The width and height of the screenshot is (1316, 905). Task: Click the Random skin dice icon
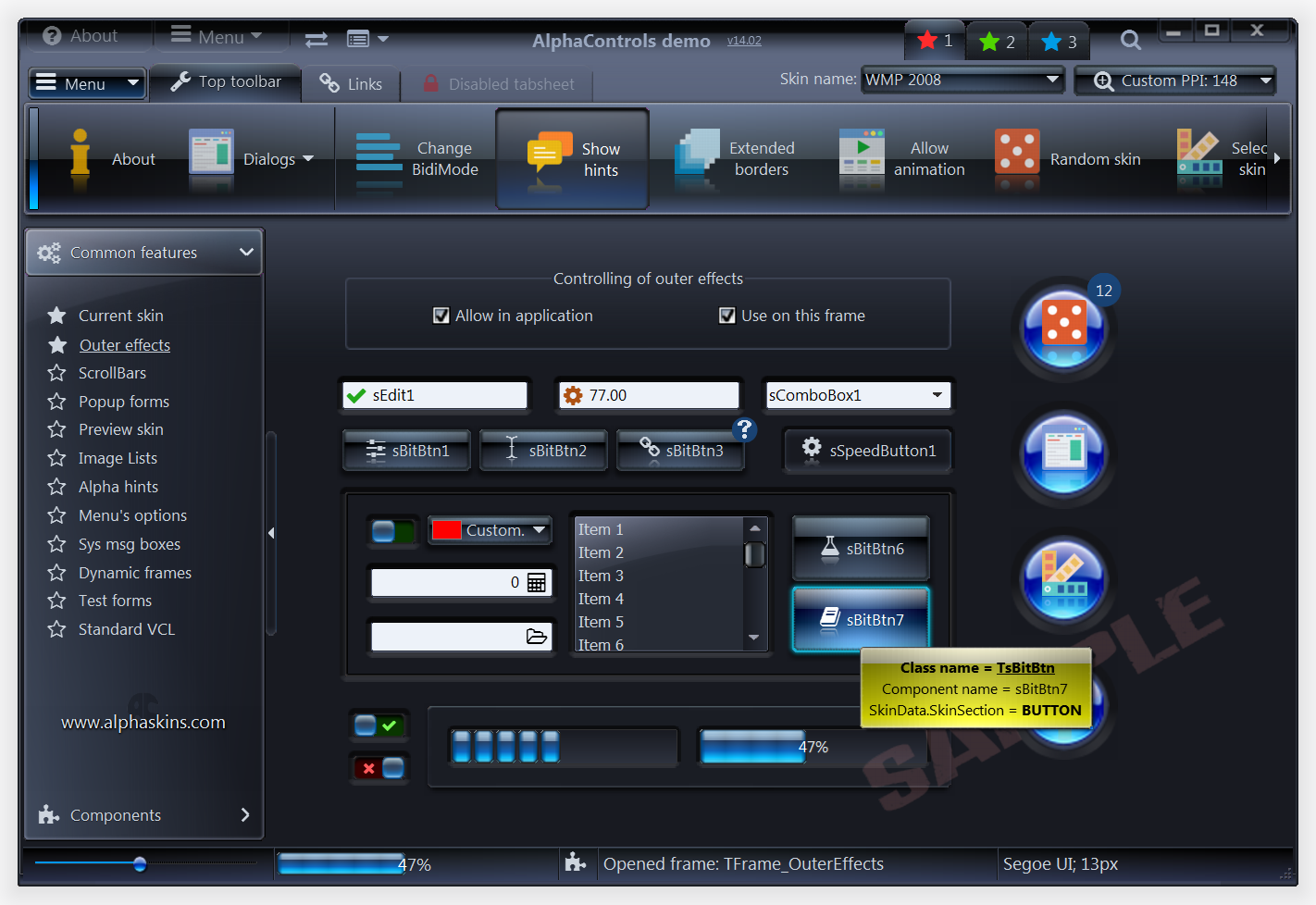[x=1016, y=153]
